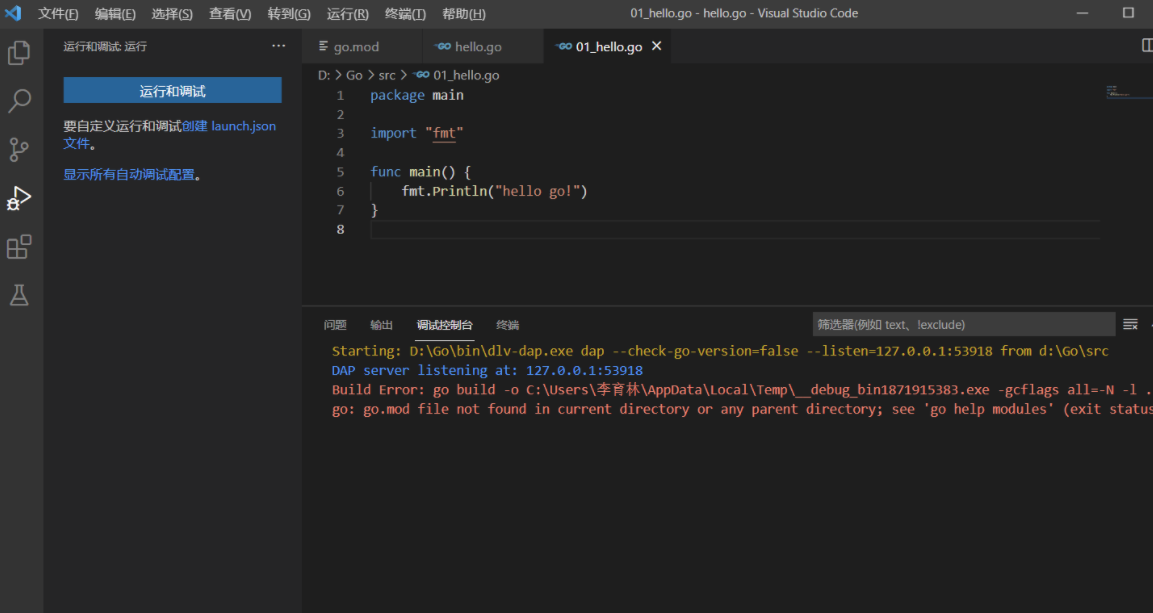
Task: Click the debug console filter input field
Action: tap(962, 324)
